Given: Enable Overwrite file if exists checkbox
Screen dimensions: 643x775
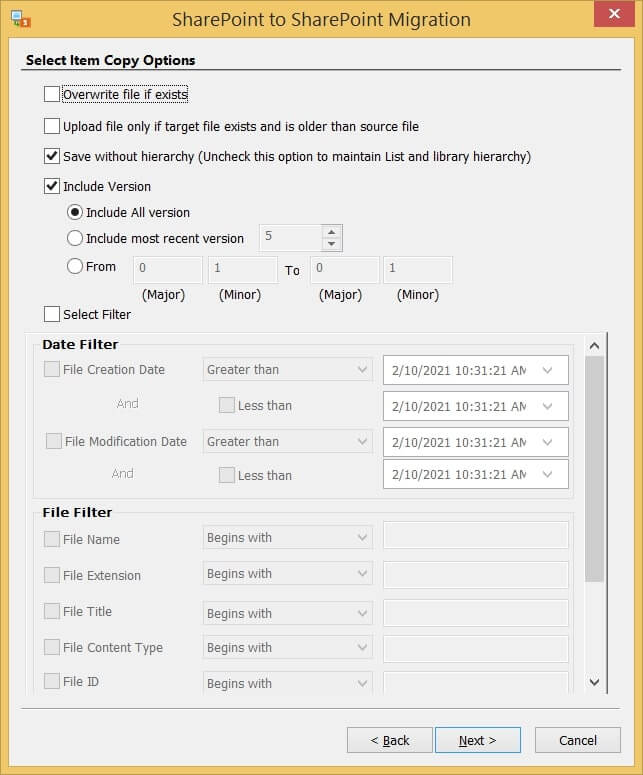Looking at the screenshot, I should click(52, 94).
